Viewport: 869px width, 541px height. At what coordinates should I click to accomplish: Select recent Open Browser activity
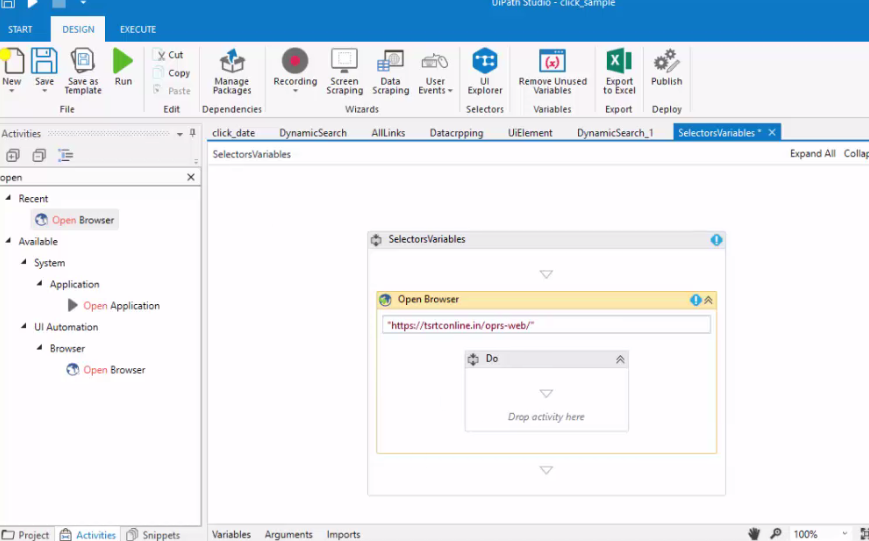tap(75, 220)
